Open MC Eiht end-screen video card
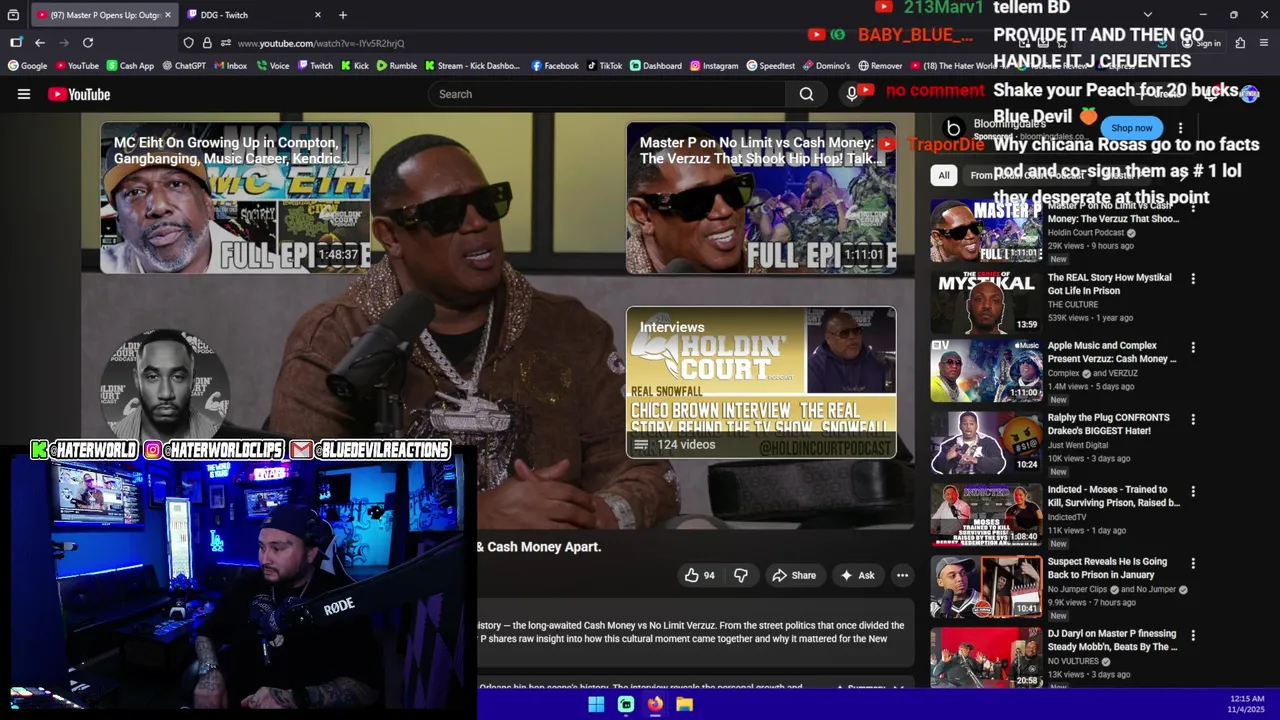 [235, 198]
